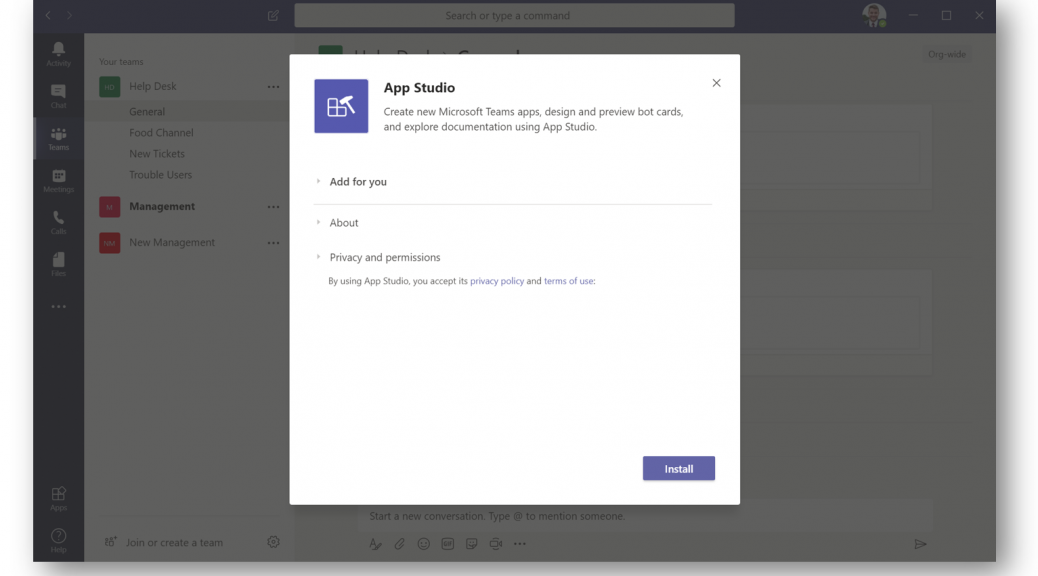The image size is (1038, 576).
Task: Close the App Studio dialog
Action: coord(716,83)
